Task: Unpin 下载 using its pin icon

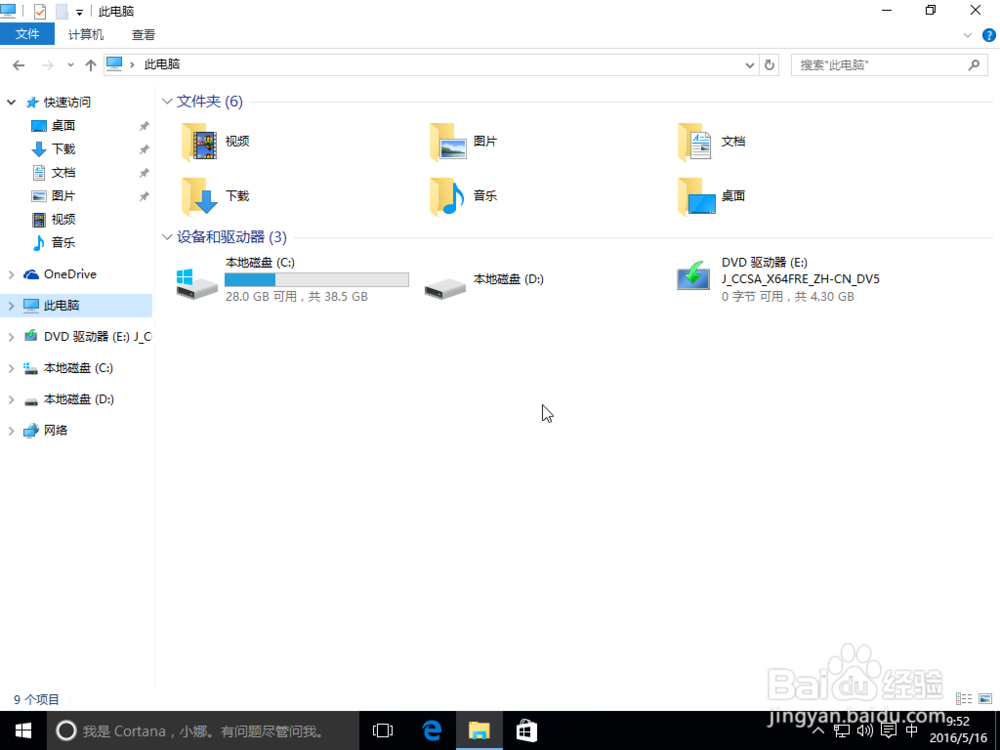Action: point(144,149)
